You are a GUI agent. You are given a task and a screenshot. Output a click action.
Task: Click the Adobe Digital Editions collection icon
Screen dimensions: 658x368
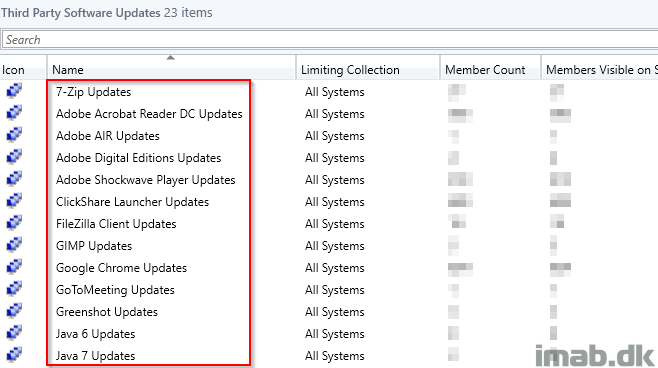[14, 157]
